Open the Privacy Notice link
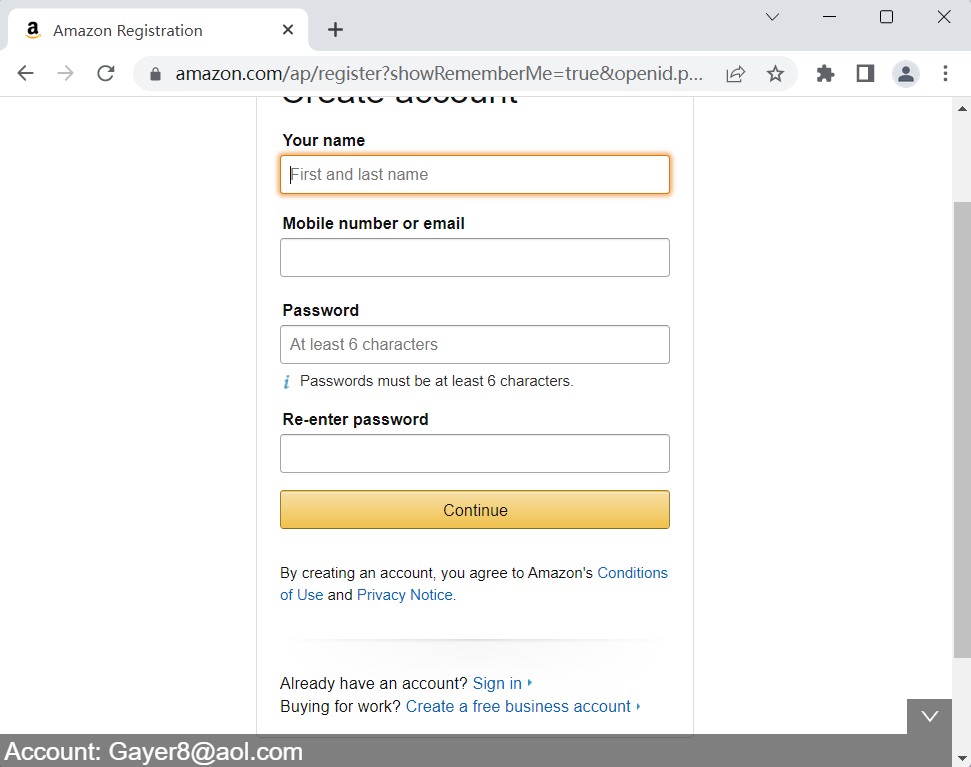 coord(404,594)
